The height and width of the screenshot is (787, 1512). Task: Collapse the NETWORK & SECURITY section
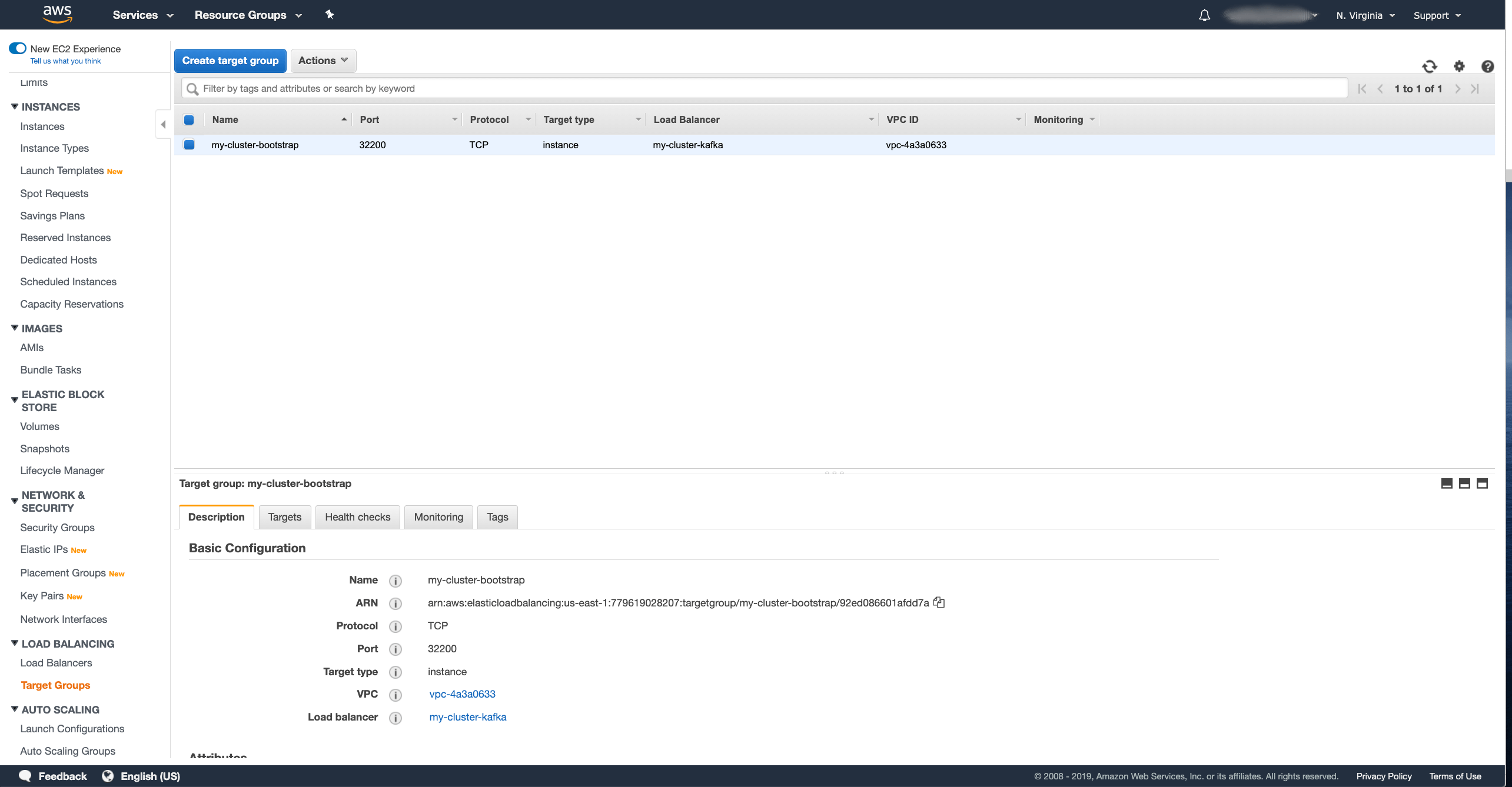[15, 501]
